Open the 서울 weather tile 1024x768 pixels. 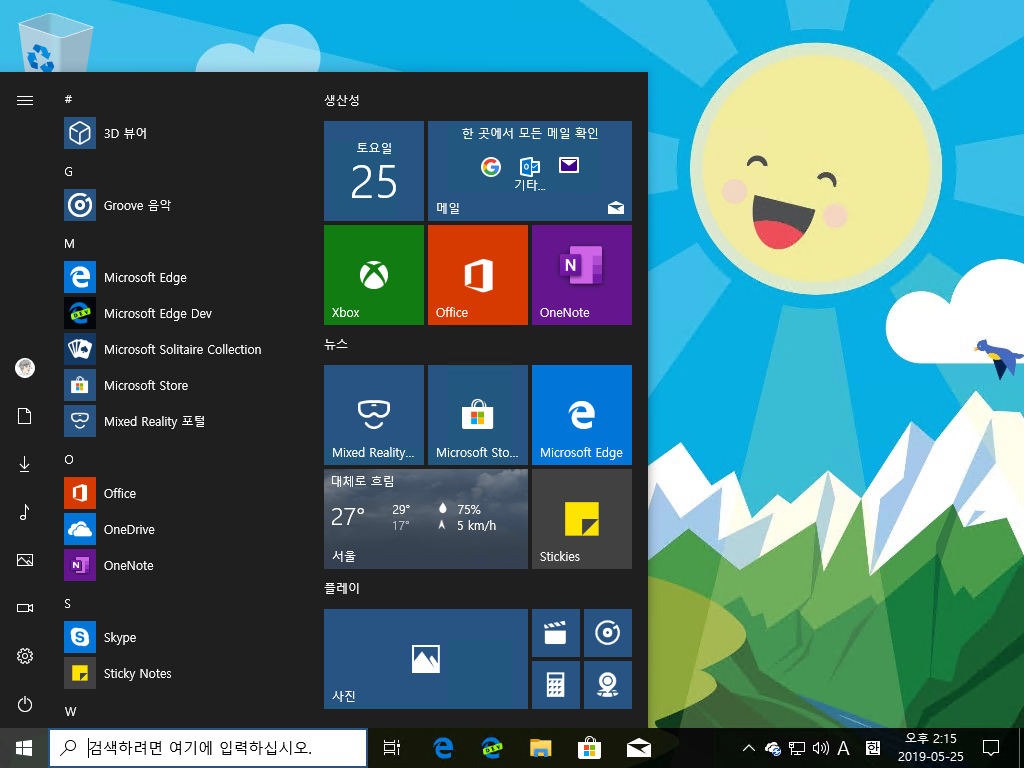pos(426,519)
